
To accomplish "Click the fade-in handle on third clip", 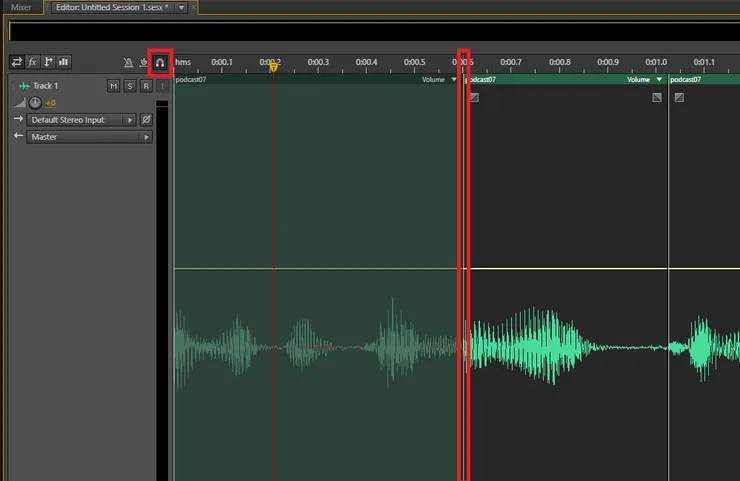I will (679, 98).
